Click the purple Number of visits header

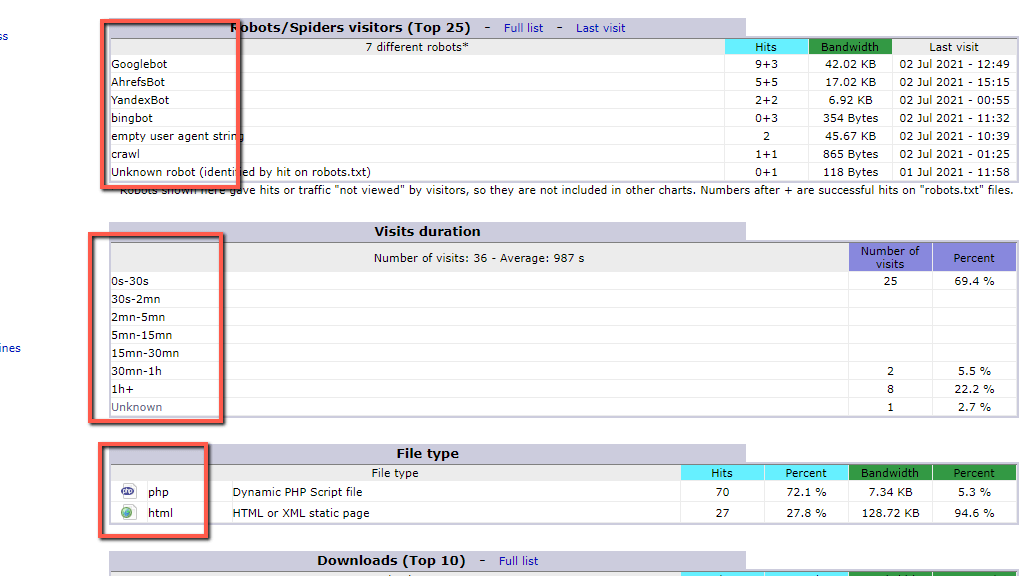click(889, 257)
